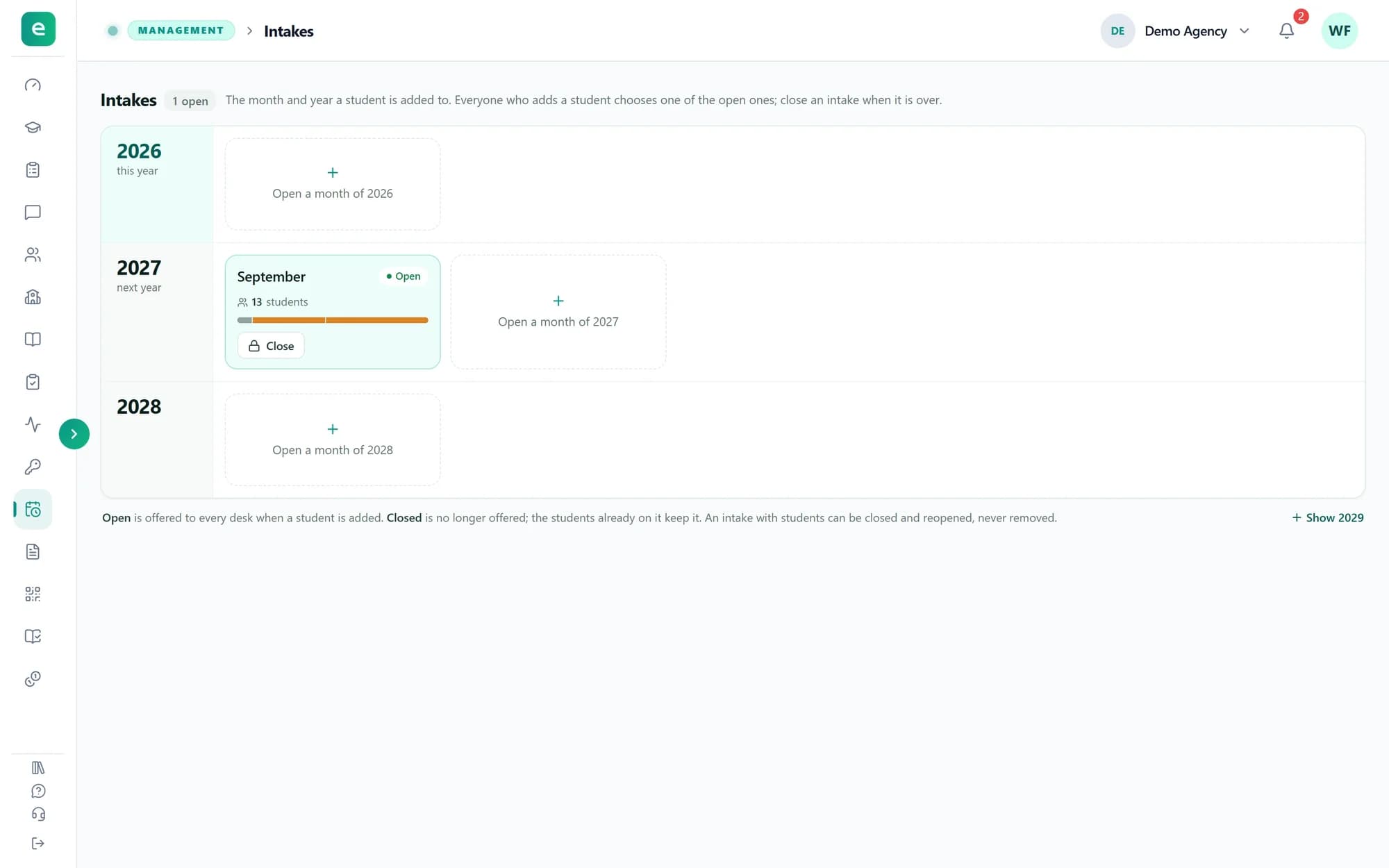Viewport: 1389px width, 868px height.
Task: Open the help question bubble icon
Action: [x=38, y=791]
